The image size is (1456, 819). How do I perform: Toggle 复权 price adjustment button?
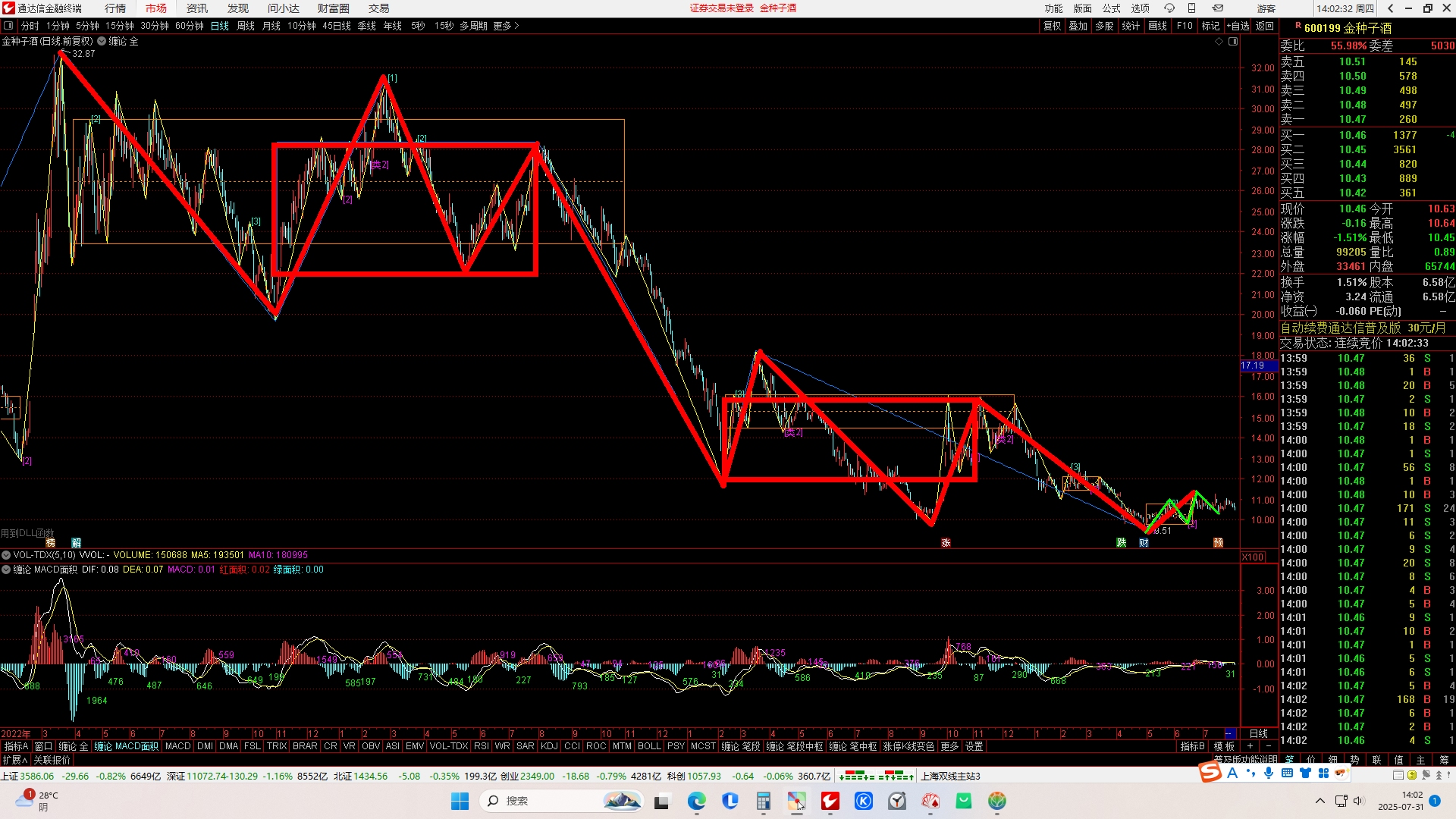click(1052, 26)
